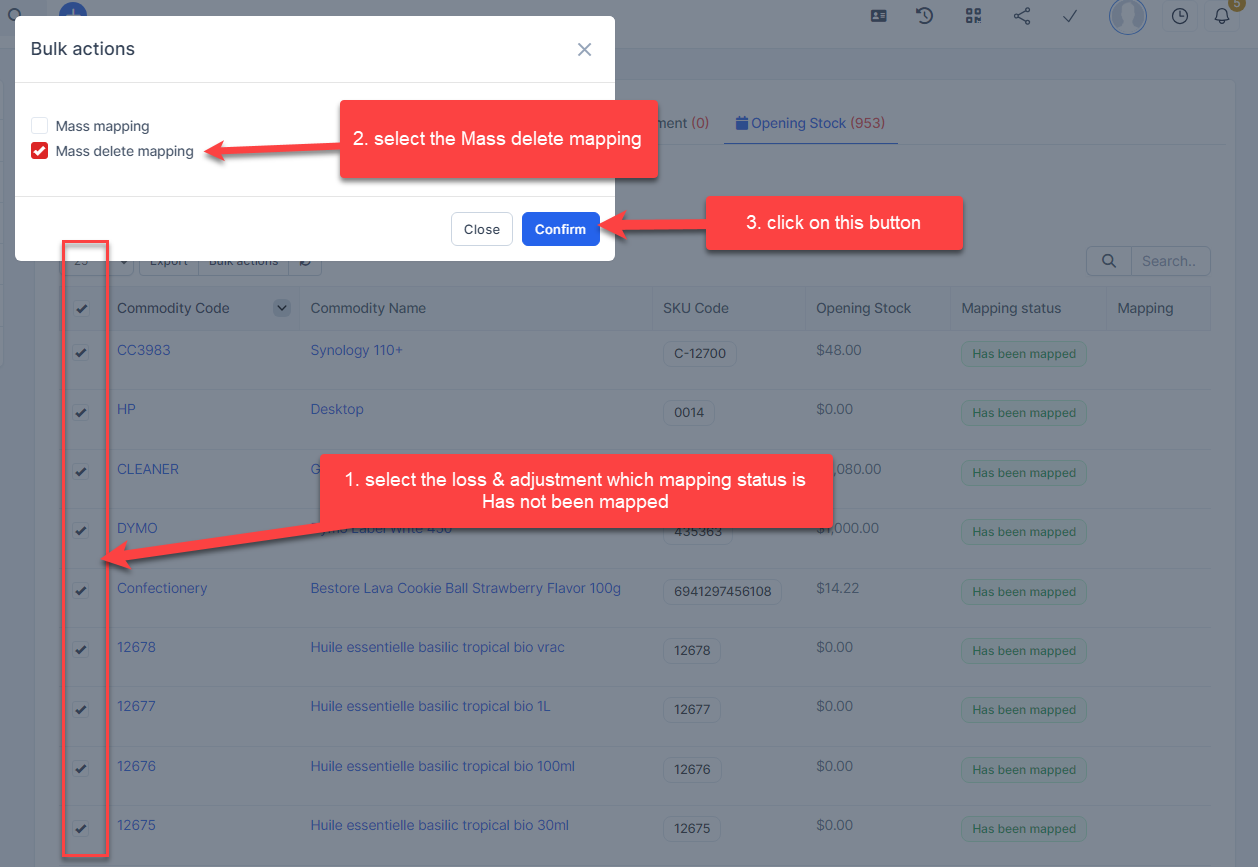This screenshot has height=867, width=1258.
Task: Open the user profile avatar
Action: 1128,16
